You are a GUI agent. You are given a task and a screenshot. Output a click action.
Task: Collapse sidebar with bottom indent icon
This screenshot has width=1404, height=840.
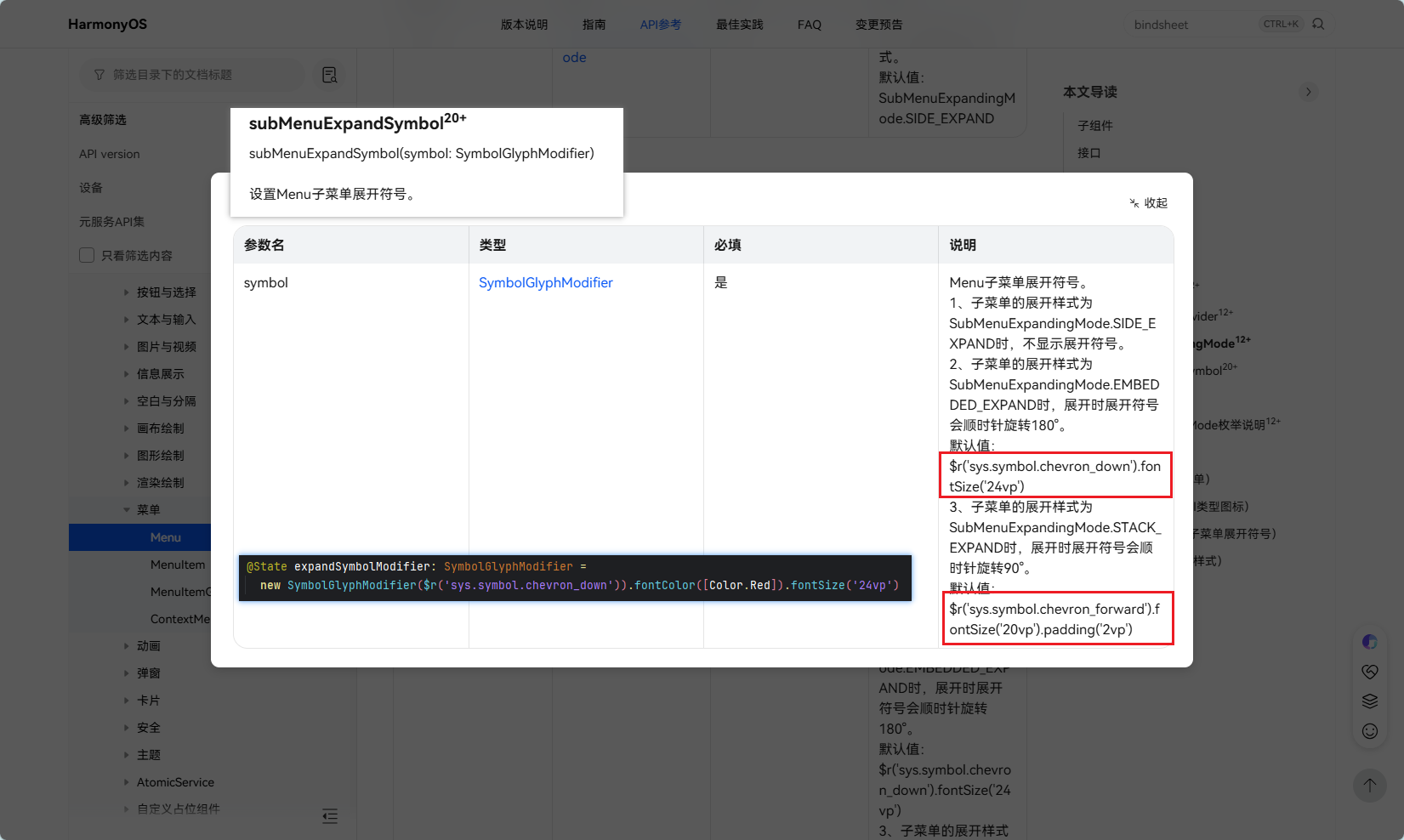coord(330,816)
